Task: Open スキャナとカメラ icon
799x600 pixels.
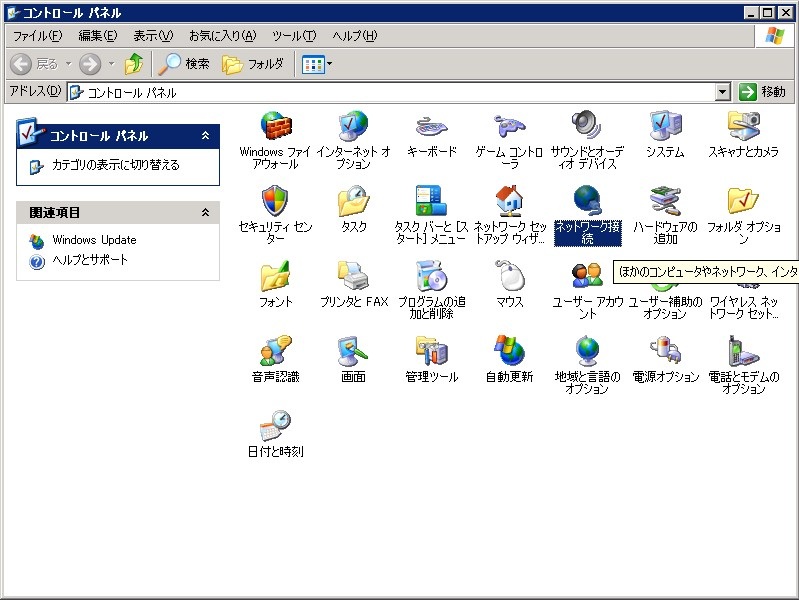Action: tap(743, 125)
